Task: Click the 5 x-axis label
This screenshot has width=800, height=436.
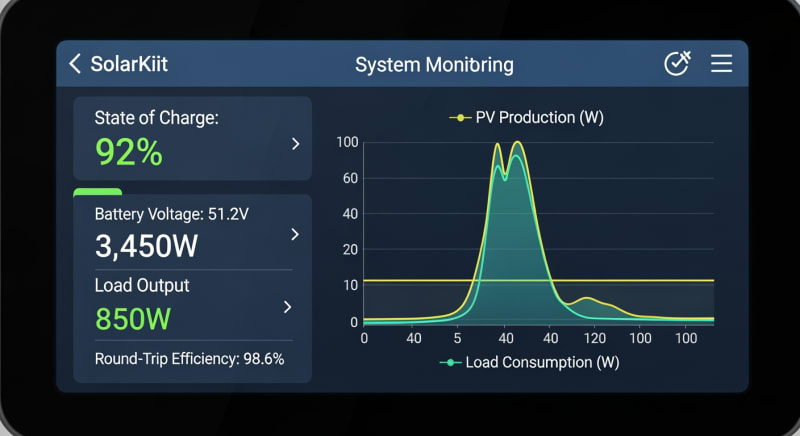Action: point(458,338)
